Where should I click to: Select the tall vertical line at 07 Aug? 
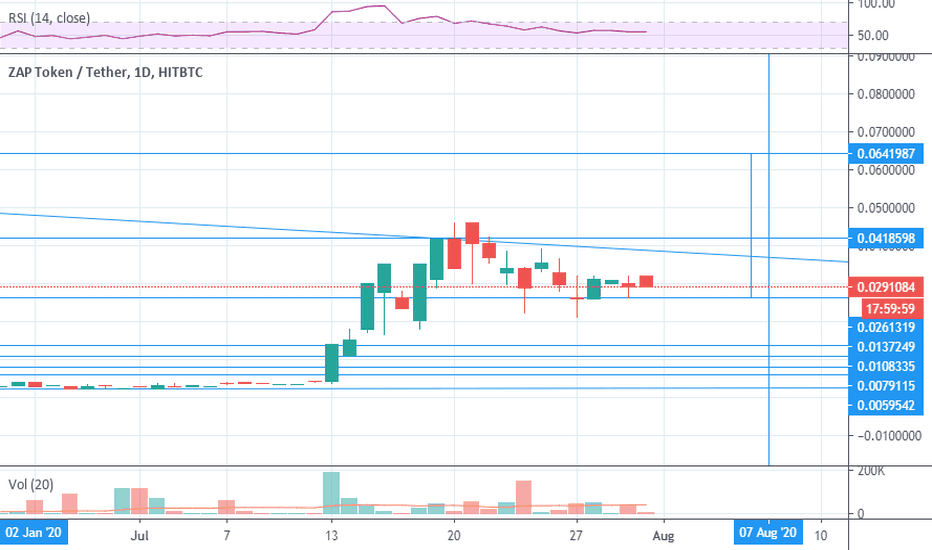tap(769, 260)
